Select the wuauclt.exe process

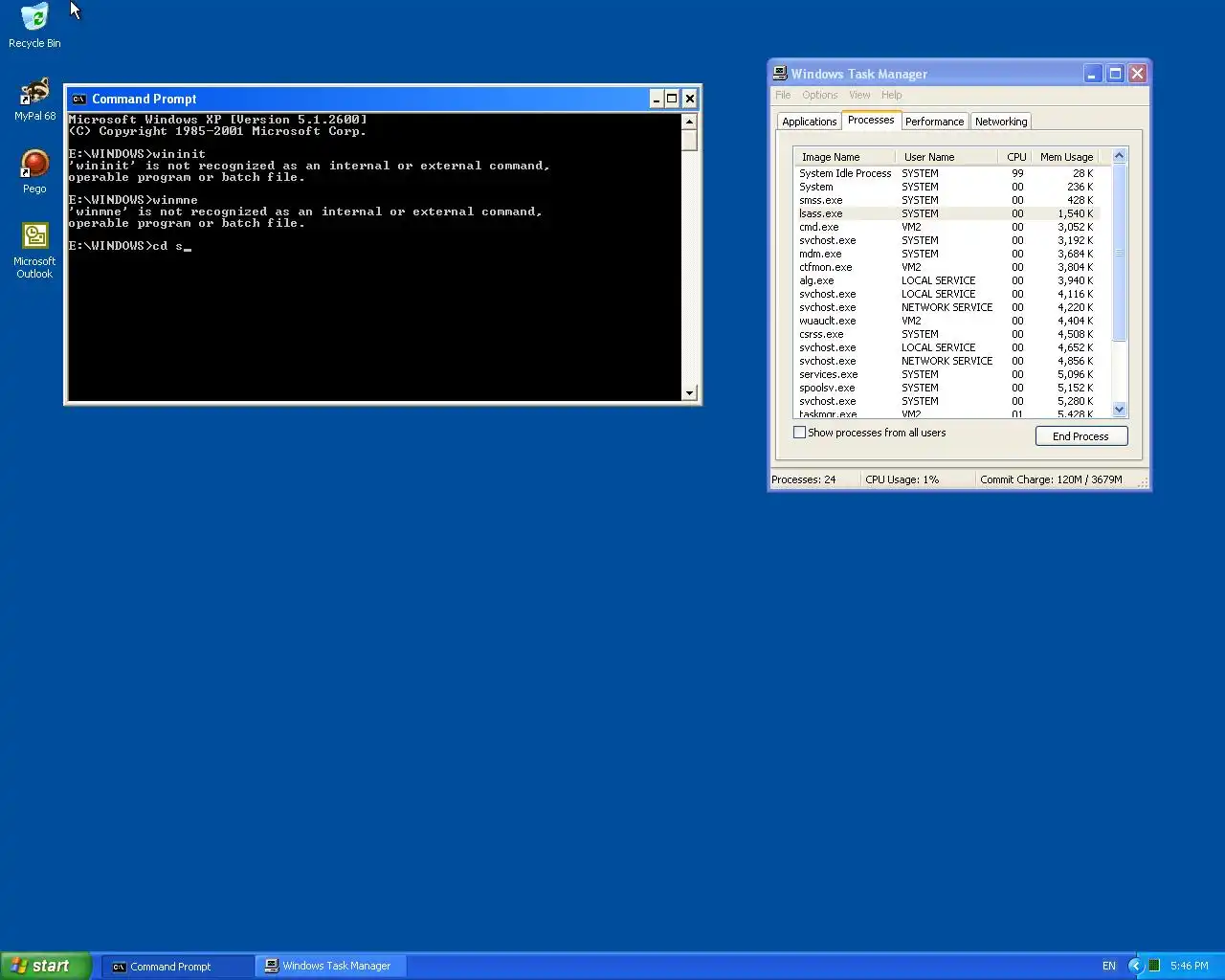[x=947, y=321]
